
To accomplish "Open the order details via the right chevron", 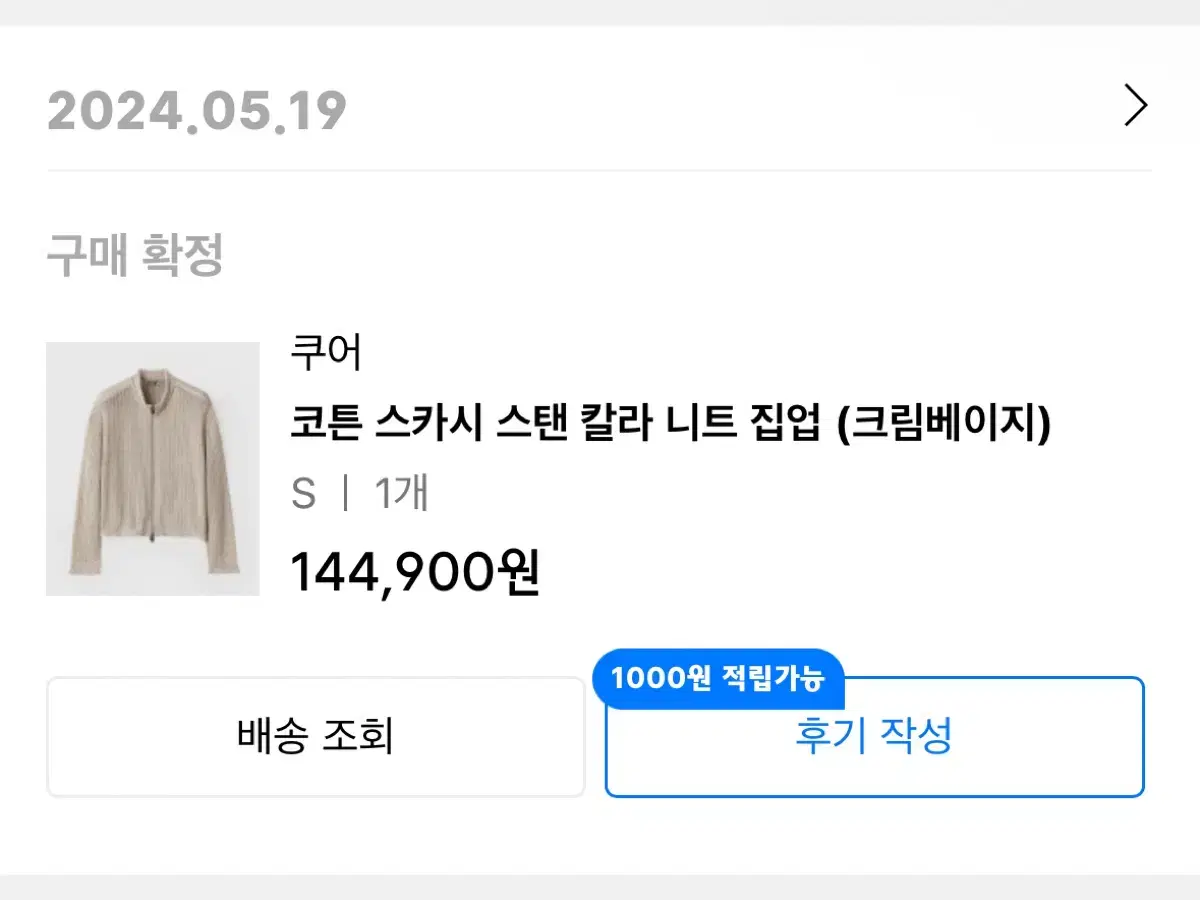I will click(x=1134, y=105).
